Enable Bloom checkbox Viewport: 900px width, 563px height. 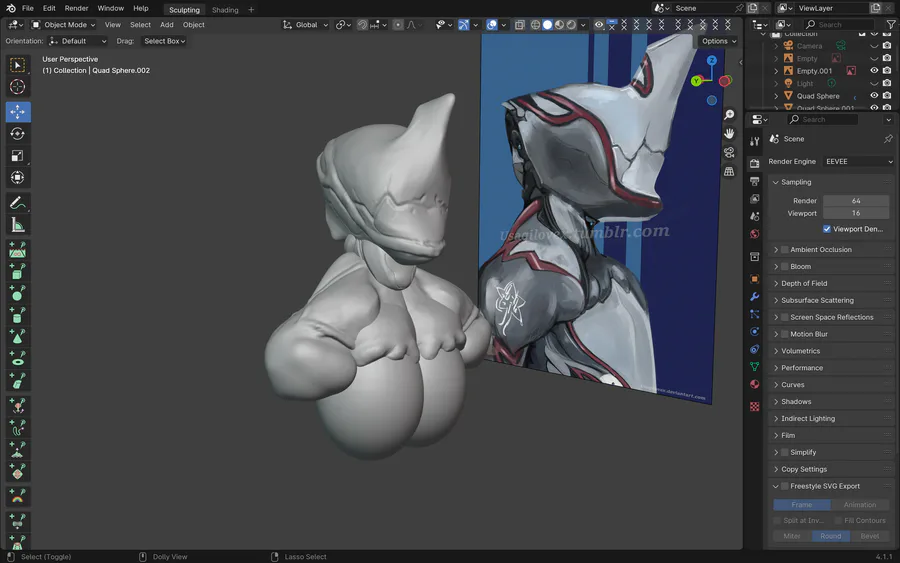785,266
